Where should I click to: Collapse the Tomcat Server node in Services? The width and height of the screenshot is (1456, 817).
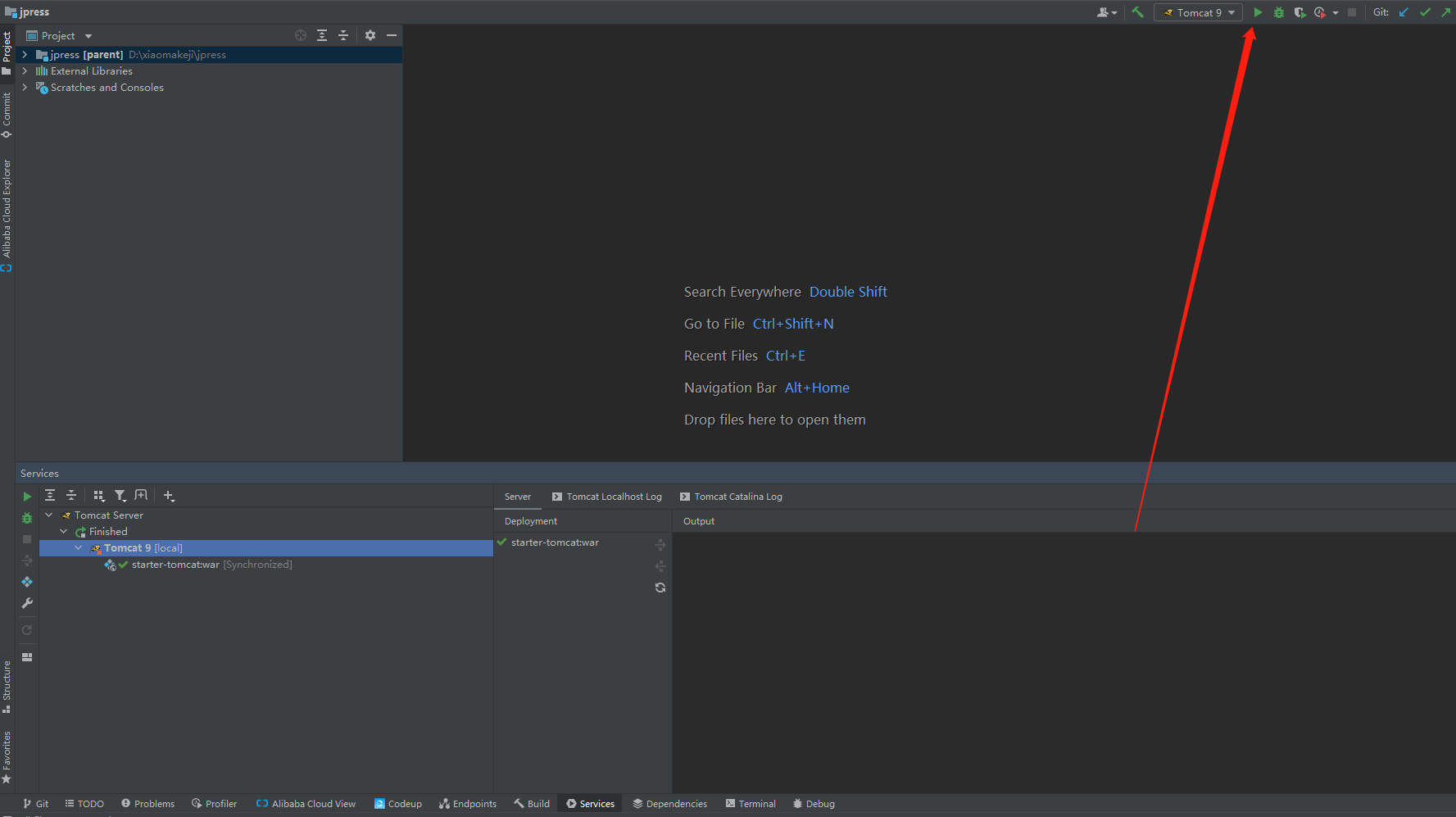pyautogui.click(x=49, y=515)
